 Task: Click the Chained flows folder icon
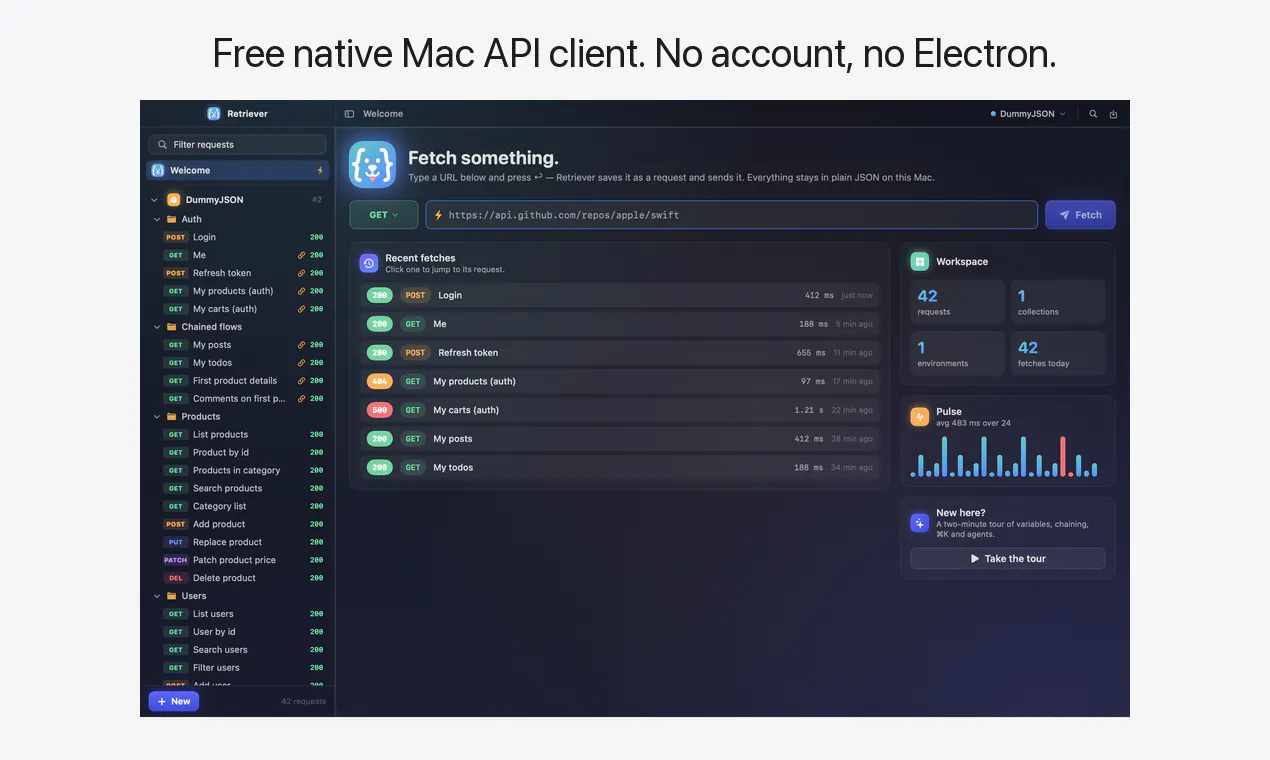click(171, 327)
